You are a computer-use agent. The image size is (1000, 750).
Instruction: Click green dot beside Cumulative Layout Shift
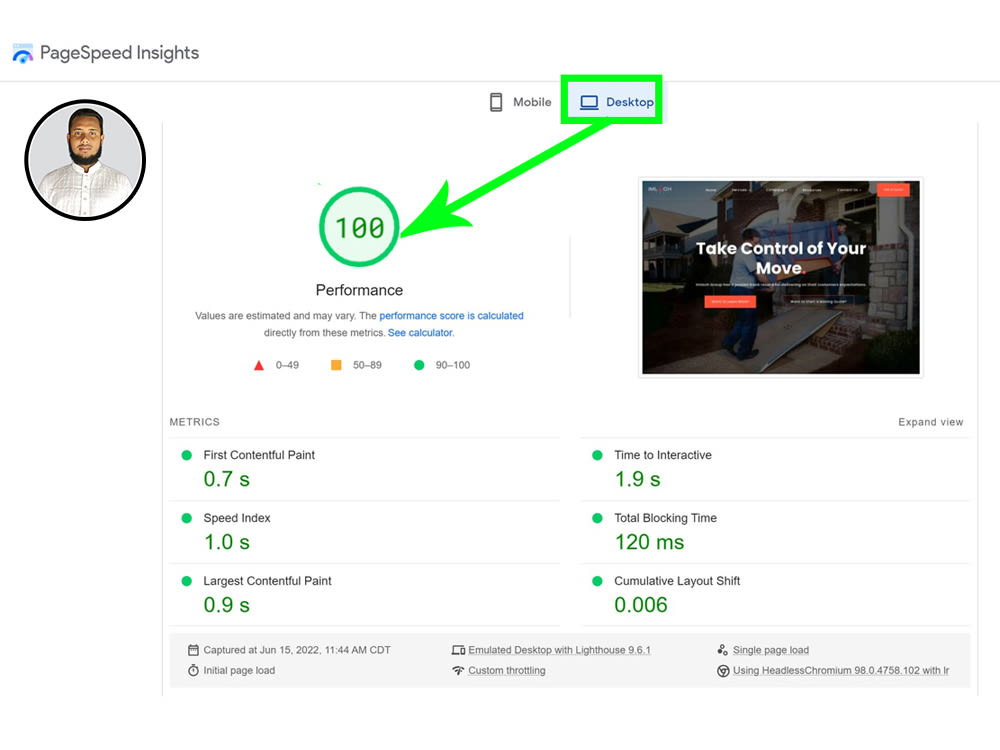(x=598, y=581)
